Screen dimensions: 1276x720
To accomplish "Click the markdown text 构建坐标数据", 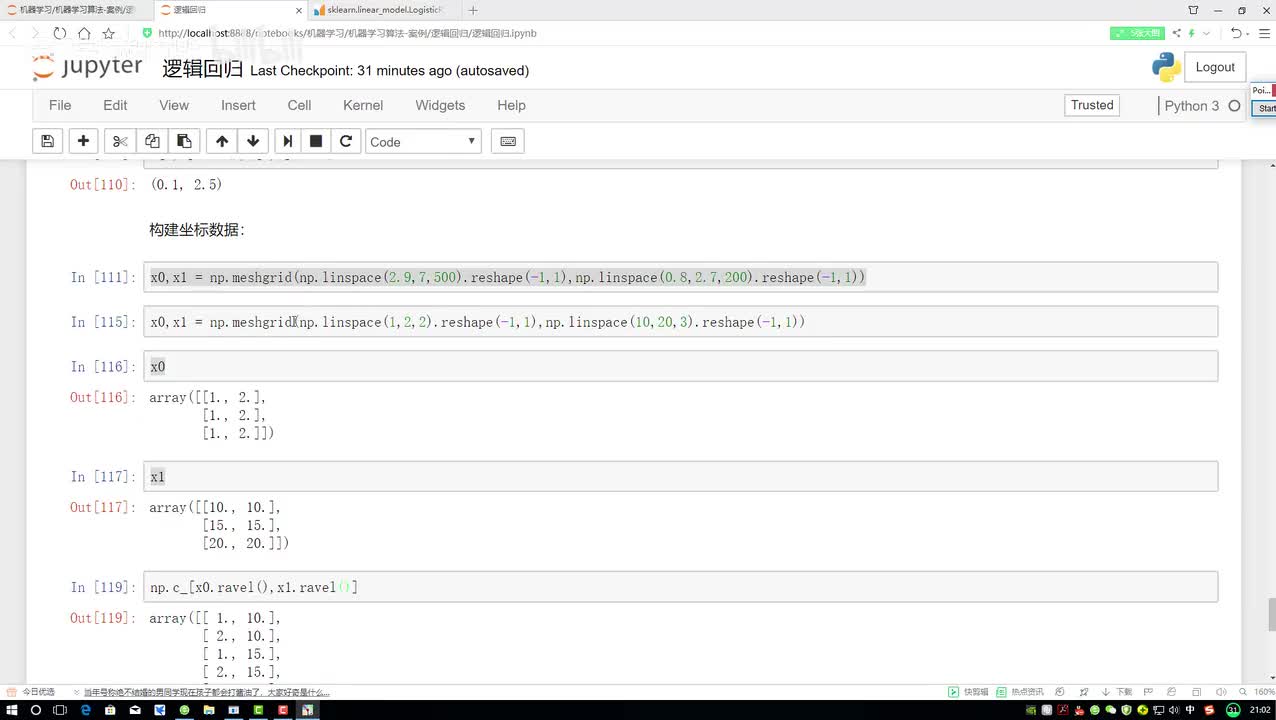I will click(197, 230).
